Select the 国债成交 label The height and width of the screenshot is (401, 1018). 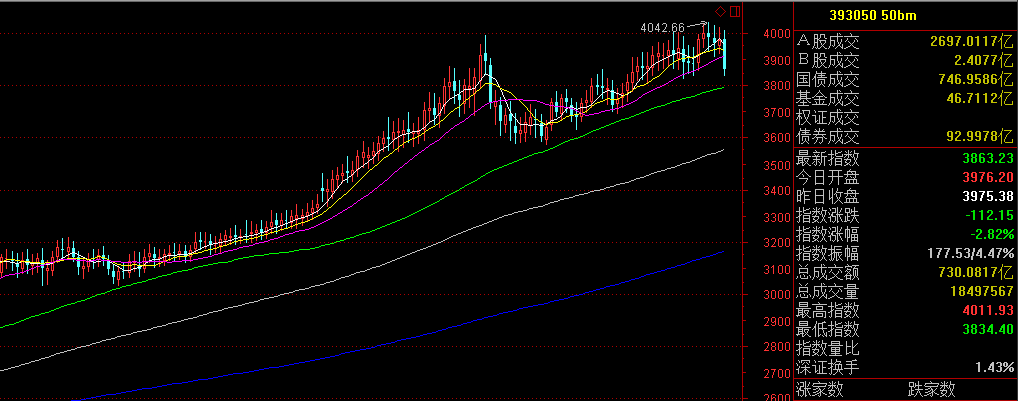[x=828, y=80]
